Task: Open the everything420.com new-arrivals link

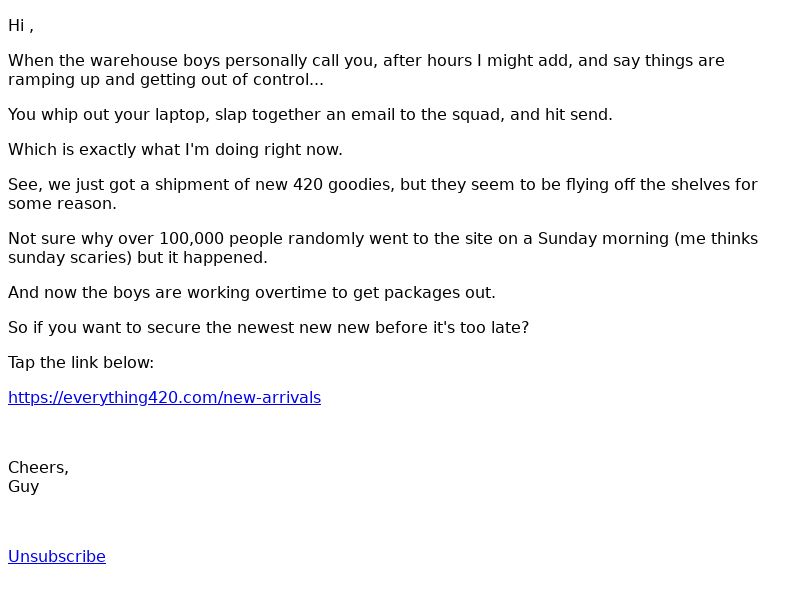Action: pyautogui.click(x=164, y=397)
